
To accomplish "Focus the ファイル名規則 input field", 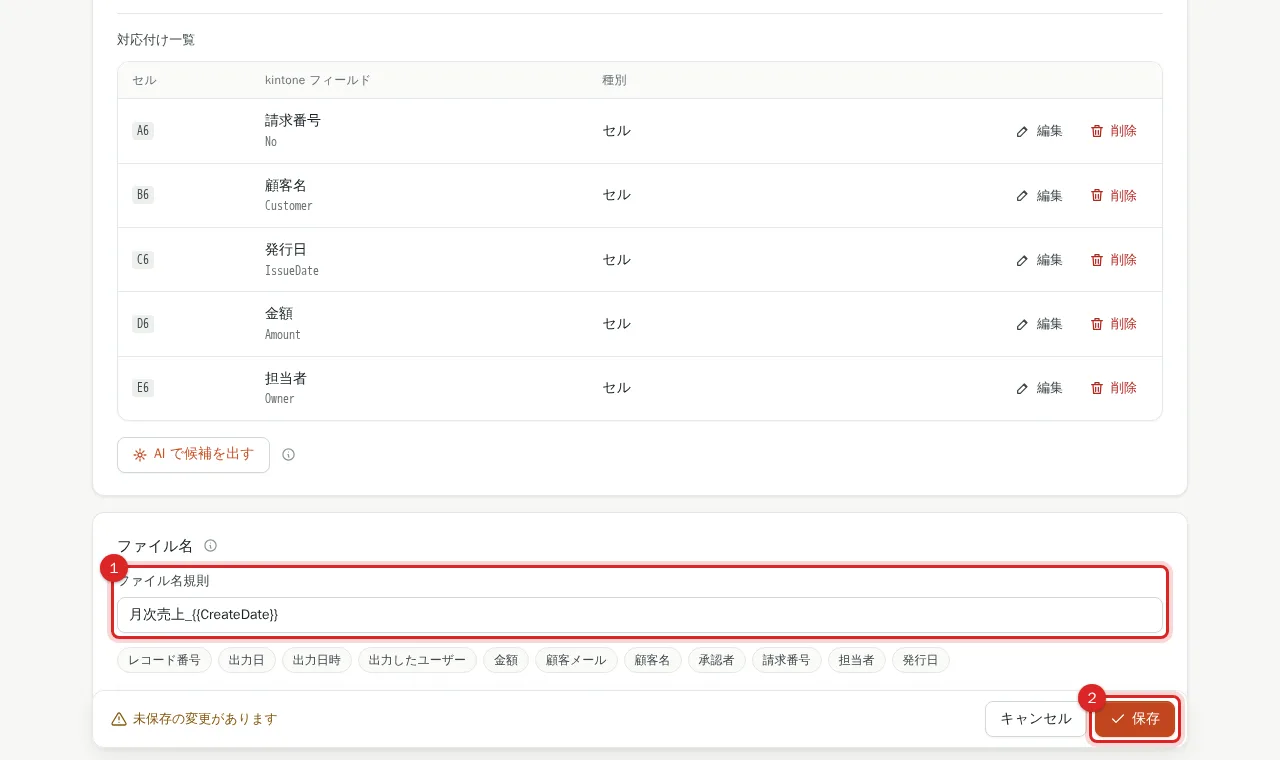I will coord(640,615).
